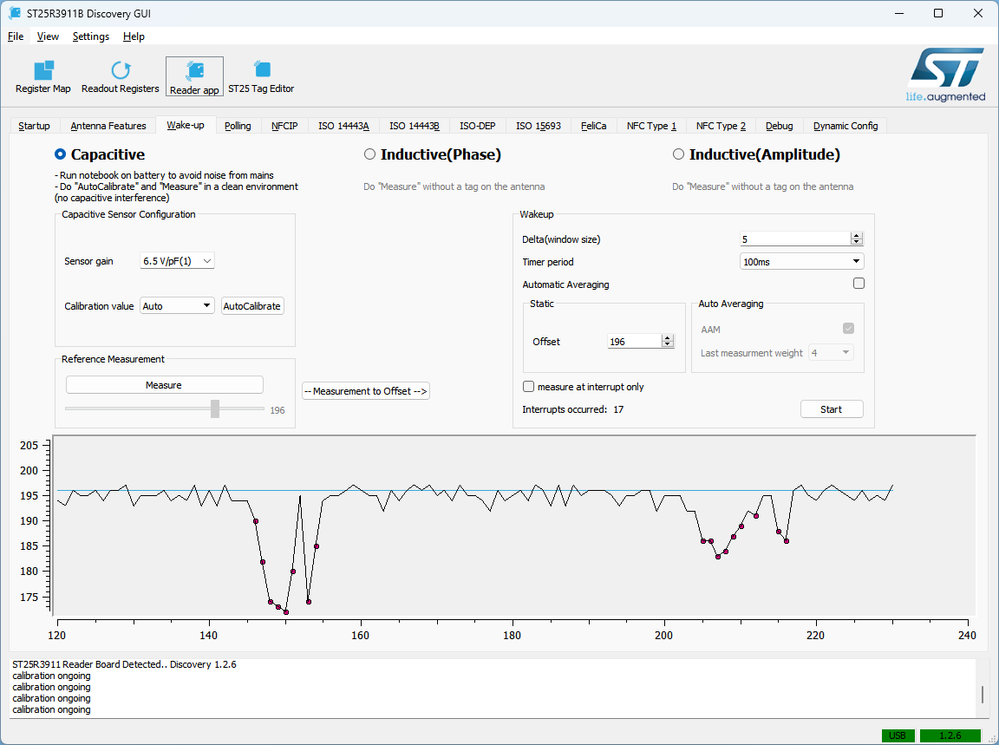999x745 pixels.
Task: Switch to the Debug tab
Action: [779, 126]
